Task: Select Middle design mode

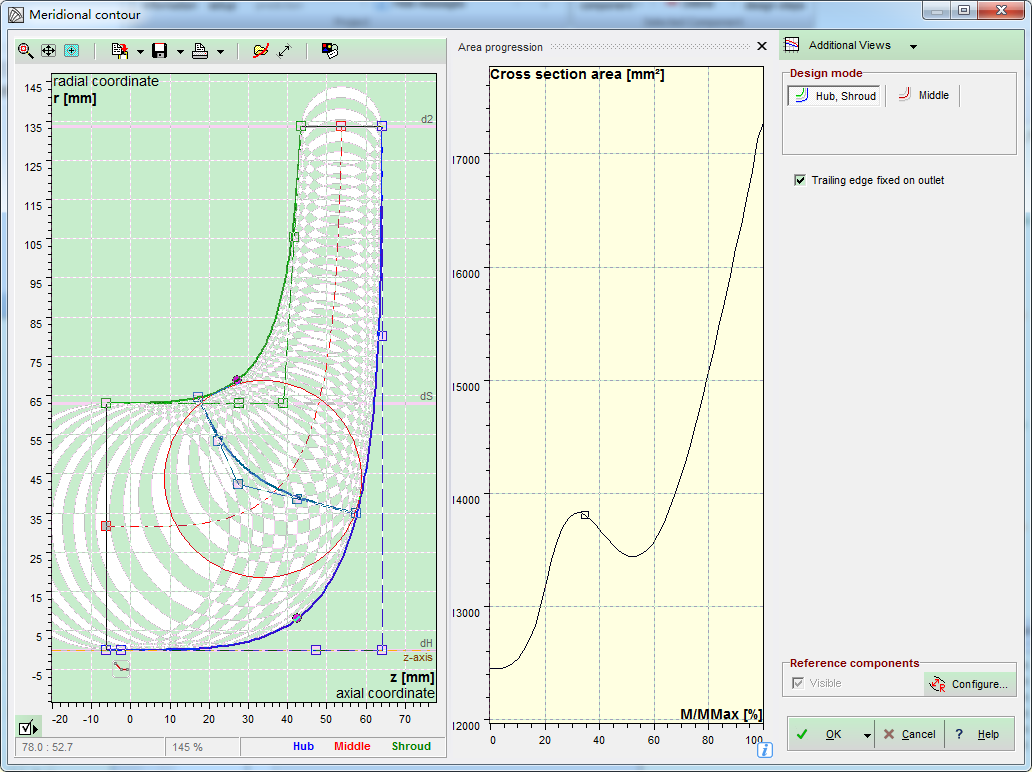Action: pos(922,95)
